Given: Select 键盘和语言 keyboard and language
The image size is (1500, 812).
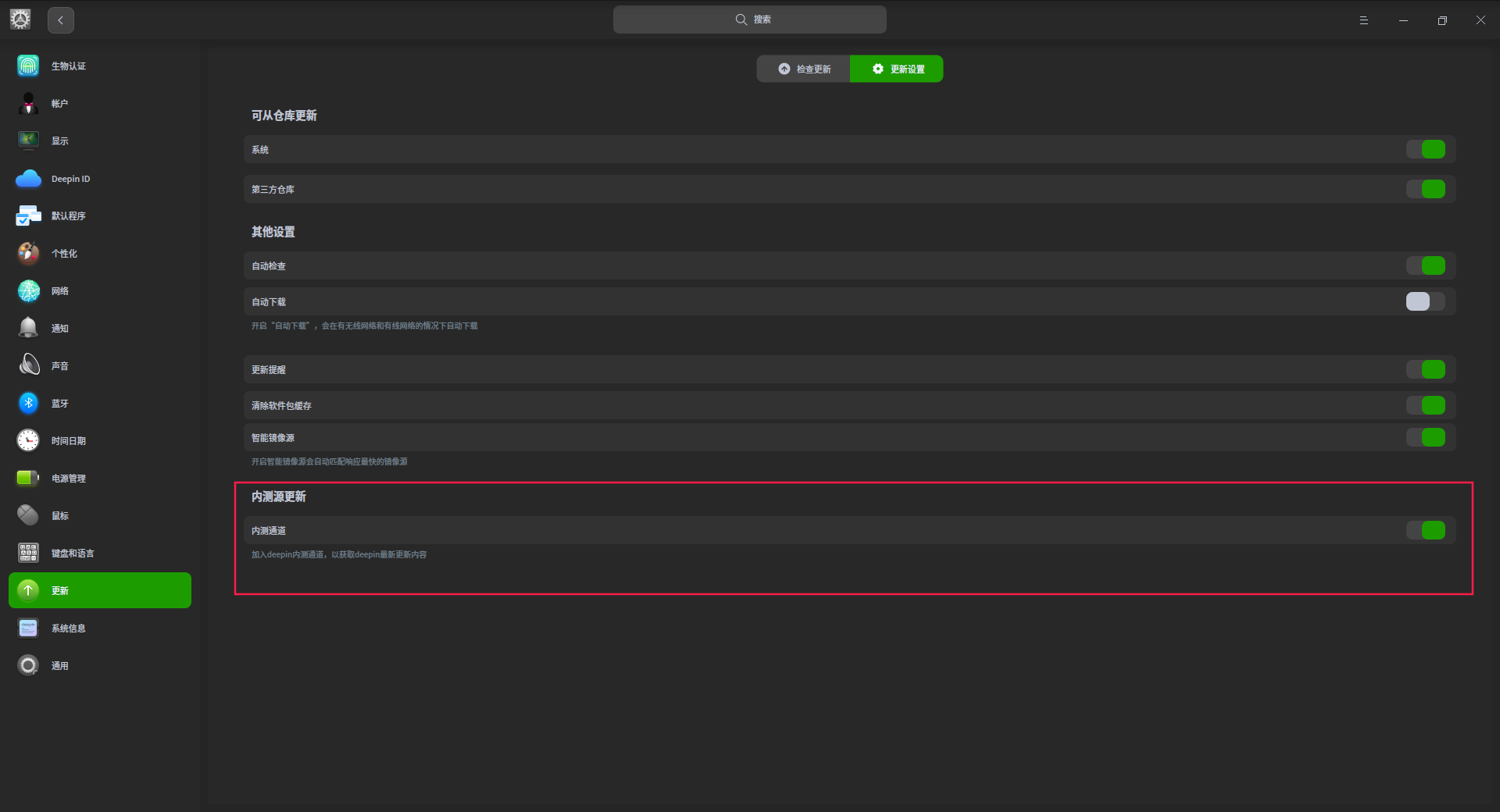Looking at the screenshot, I should click(x=100, y=553).
